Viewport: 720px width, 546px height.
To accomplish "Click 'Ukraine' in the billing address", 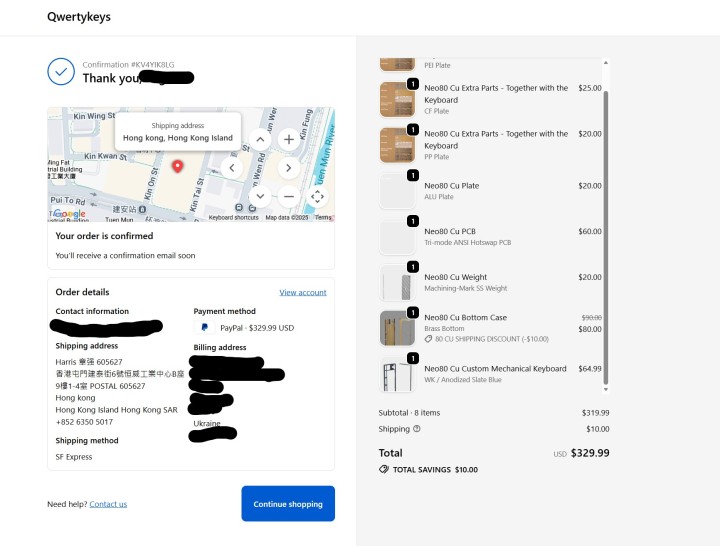I will [207, 423].
